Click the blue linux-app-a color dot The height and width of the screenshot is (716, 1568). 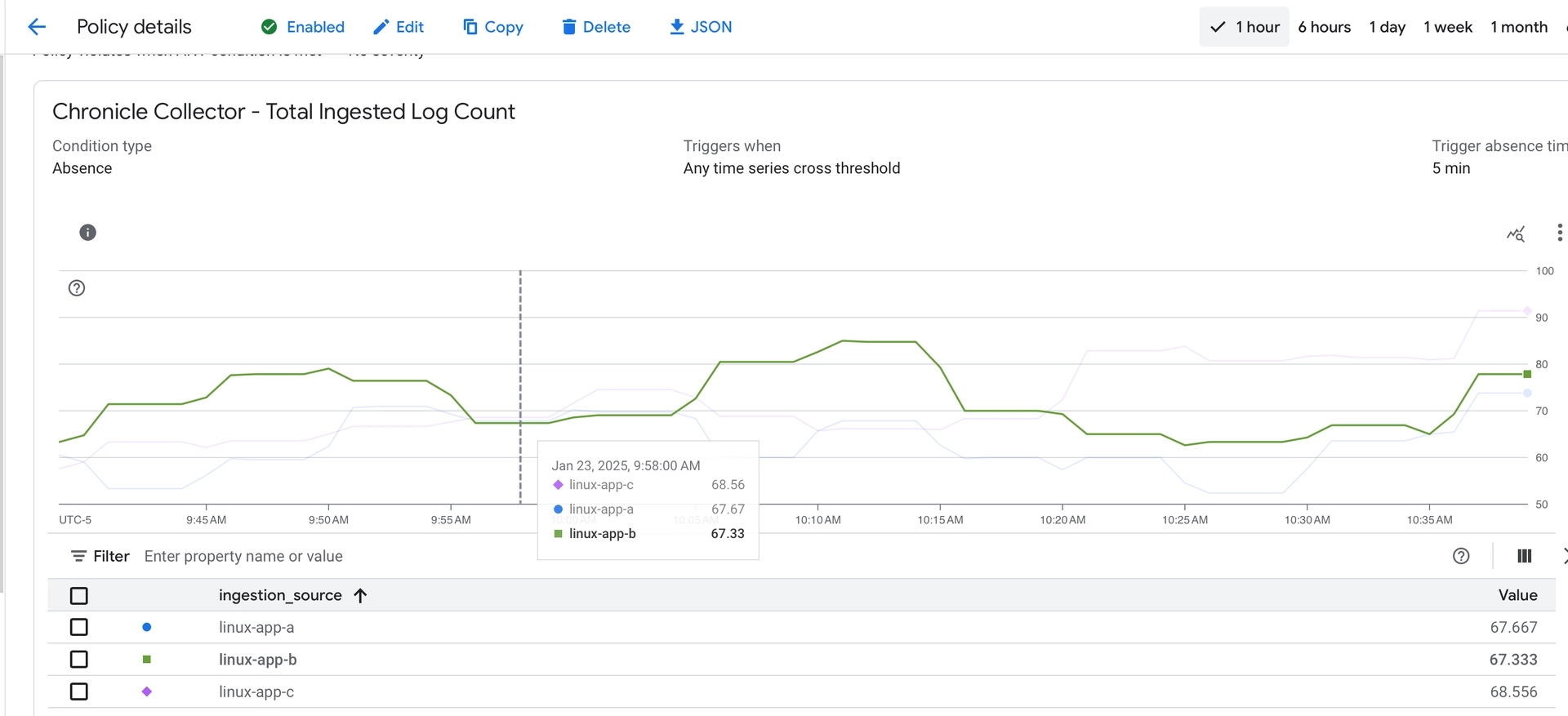click(x=147, y=627)
